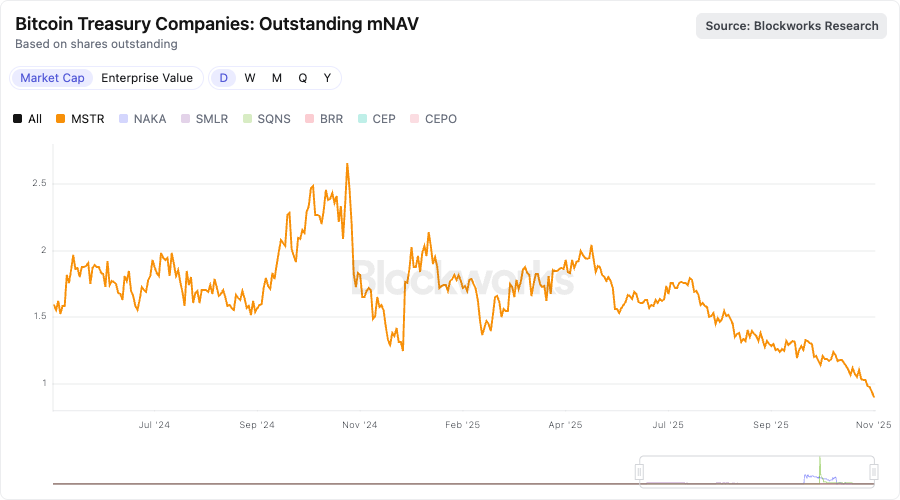Switch to Enterprise Value view
This screenshot has width=900, height=500.
tap(147, 78)
